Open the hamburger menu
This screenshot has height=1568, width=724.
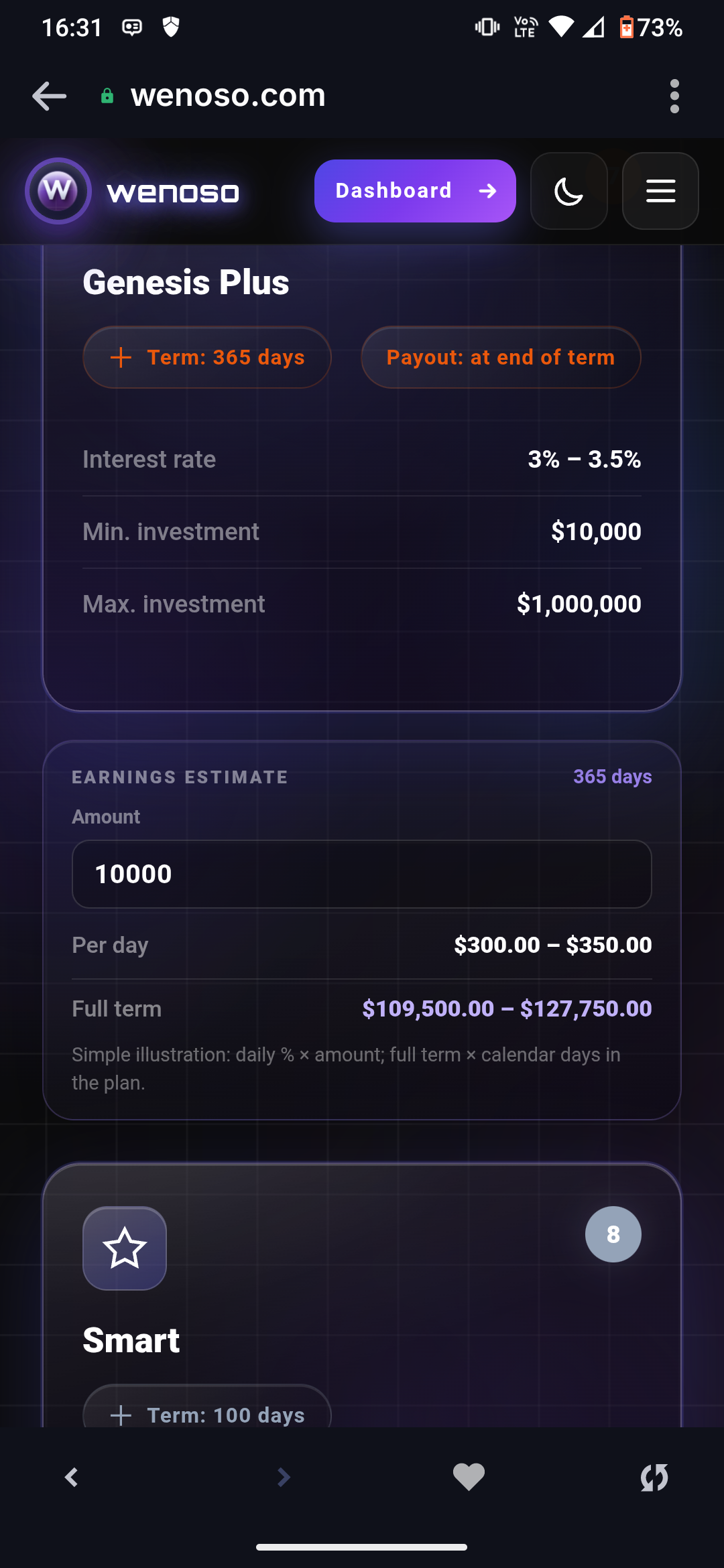tap(660, 191)
